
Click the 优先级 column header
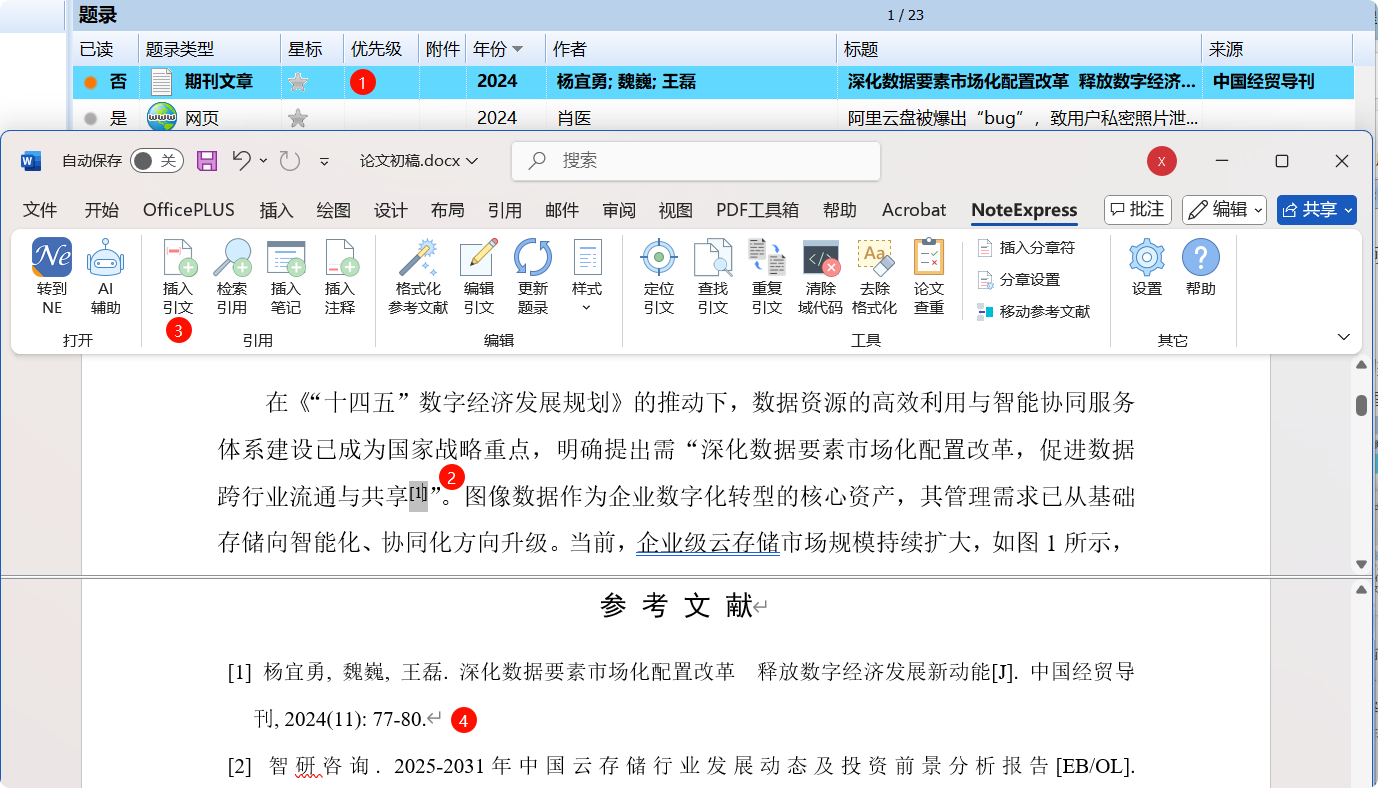(x=382, y=49)
